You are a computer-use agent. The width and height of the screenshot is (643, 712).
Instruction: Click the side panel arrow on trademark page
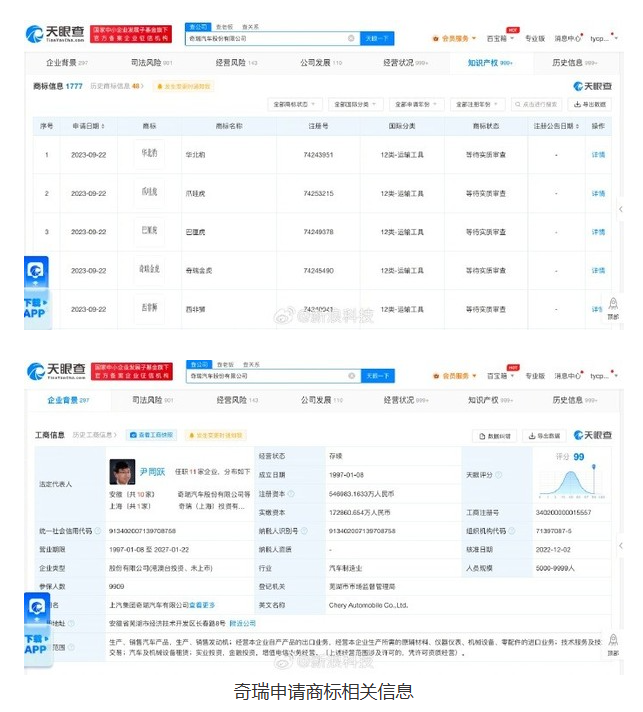621,209
